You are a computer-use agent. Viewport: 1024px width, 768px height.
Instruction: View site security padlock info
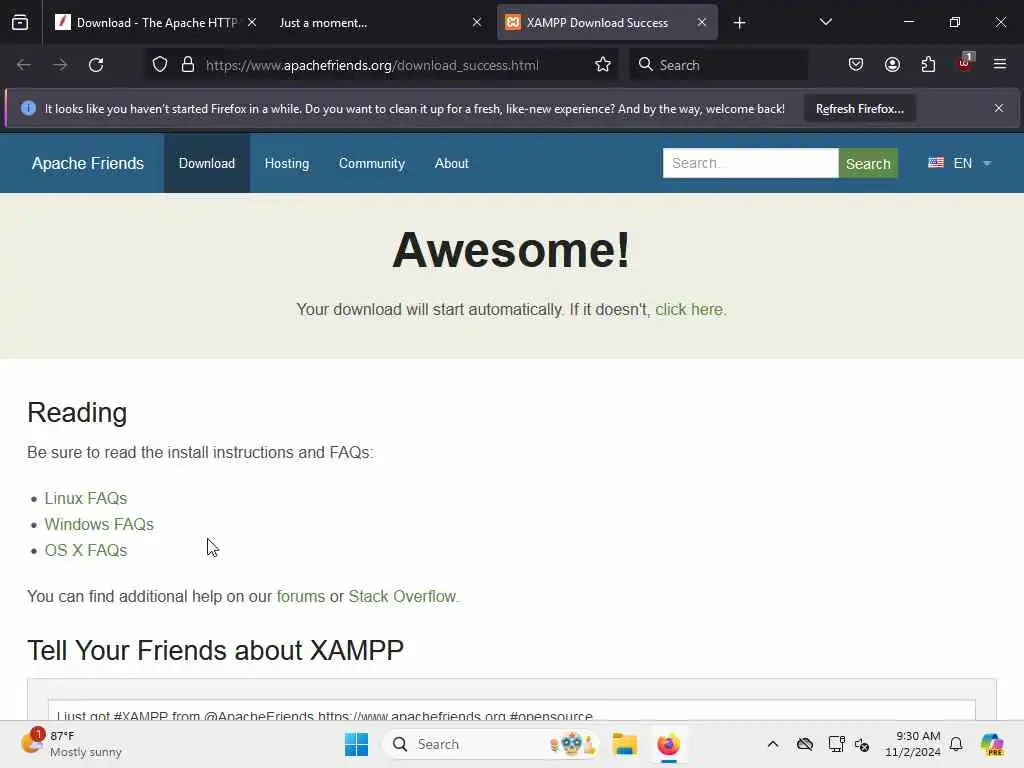(x=188, y=65)
